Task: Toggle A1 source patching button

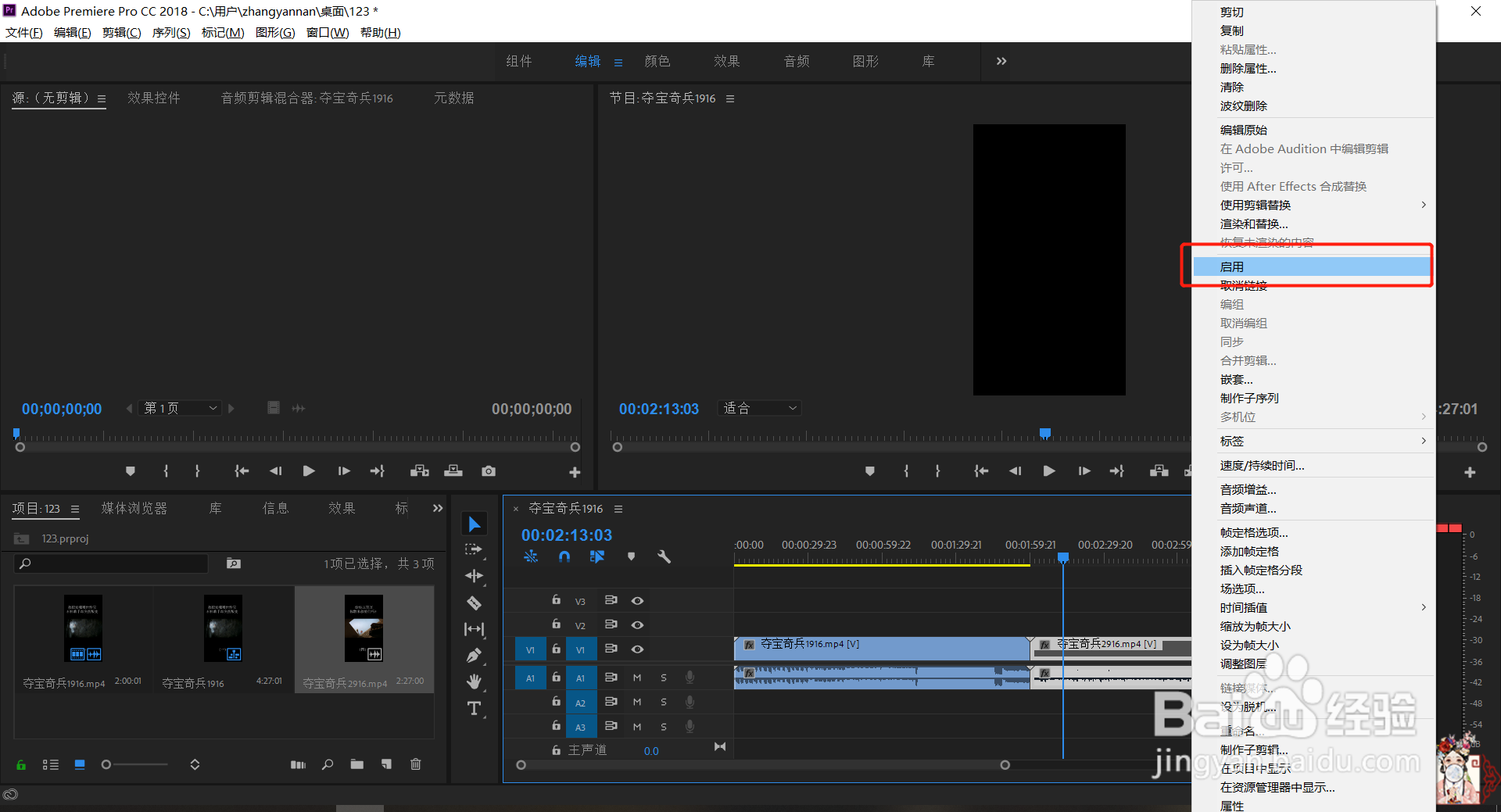Action: click(x=530, y=678)
